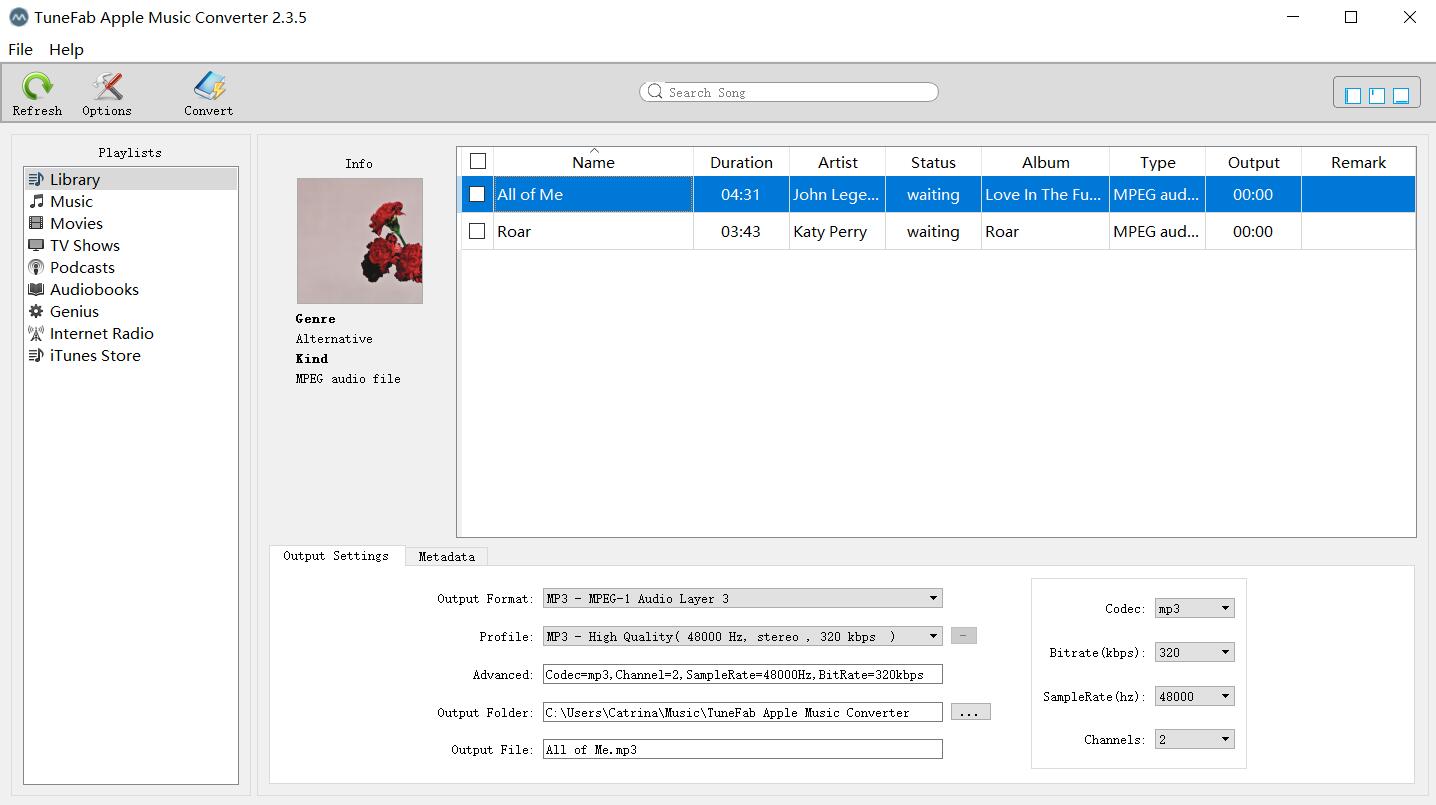Select the middle layout view icon
Screen dimensions: 1436x805
click(1377, 95)
